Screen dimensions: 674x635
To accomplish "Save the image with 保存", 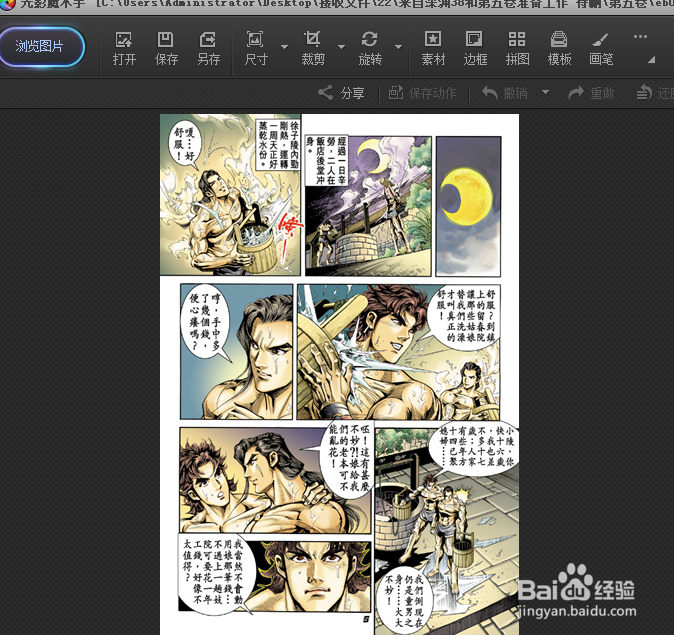I will coord(166,48).
